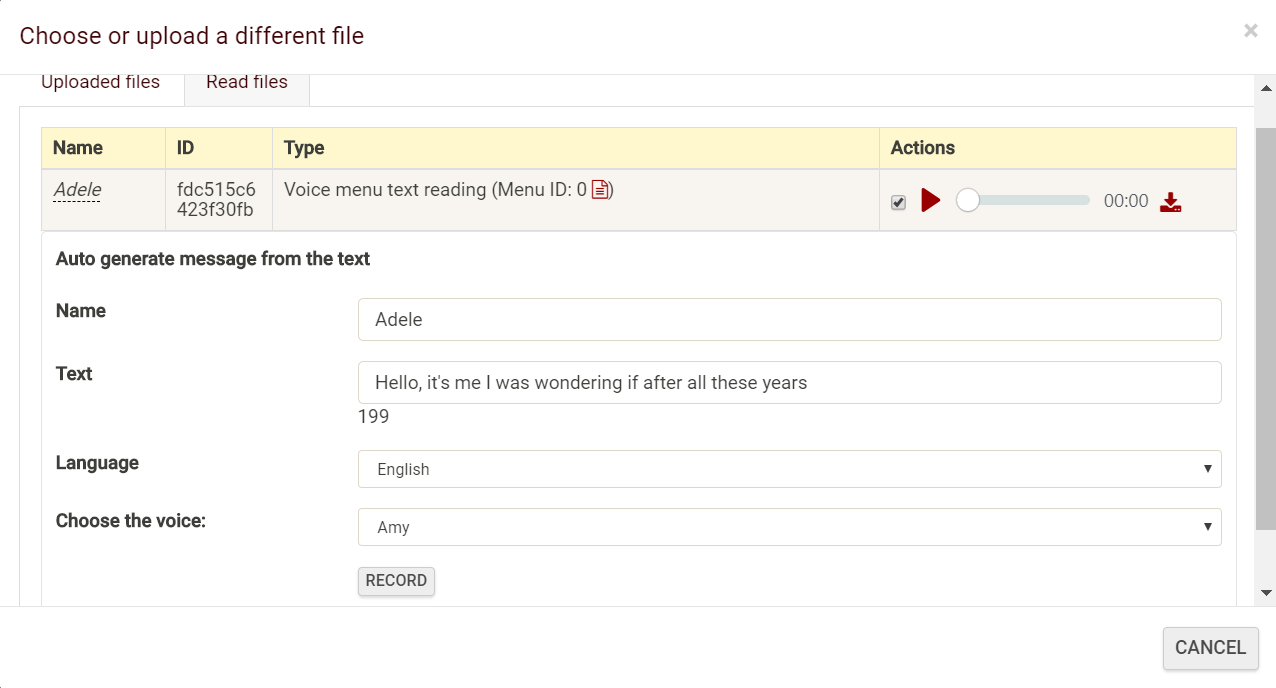This screenshot has height=688, width=1276.
Task: Open the Menu ID document icon
Action: [x=600, y=190]
